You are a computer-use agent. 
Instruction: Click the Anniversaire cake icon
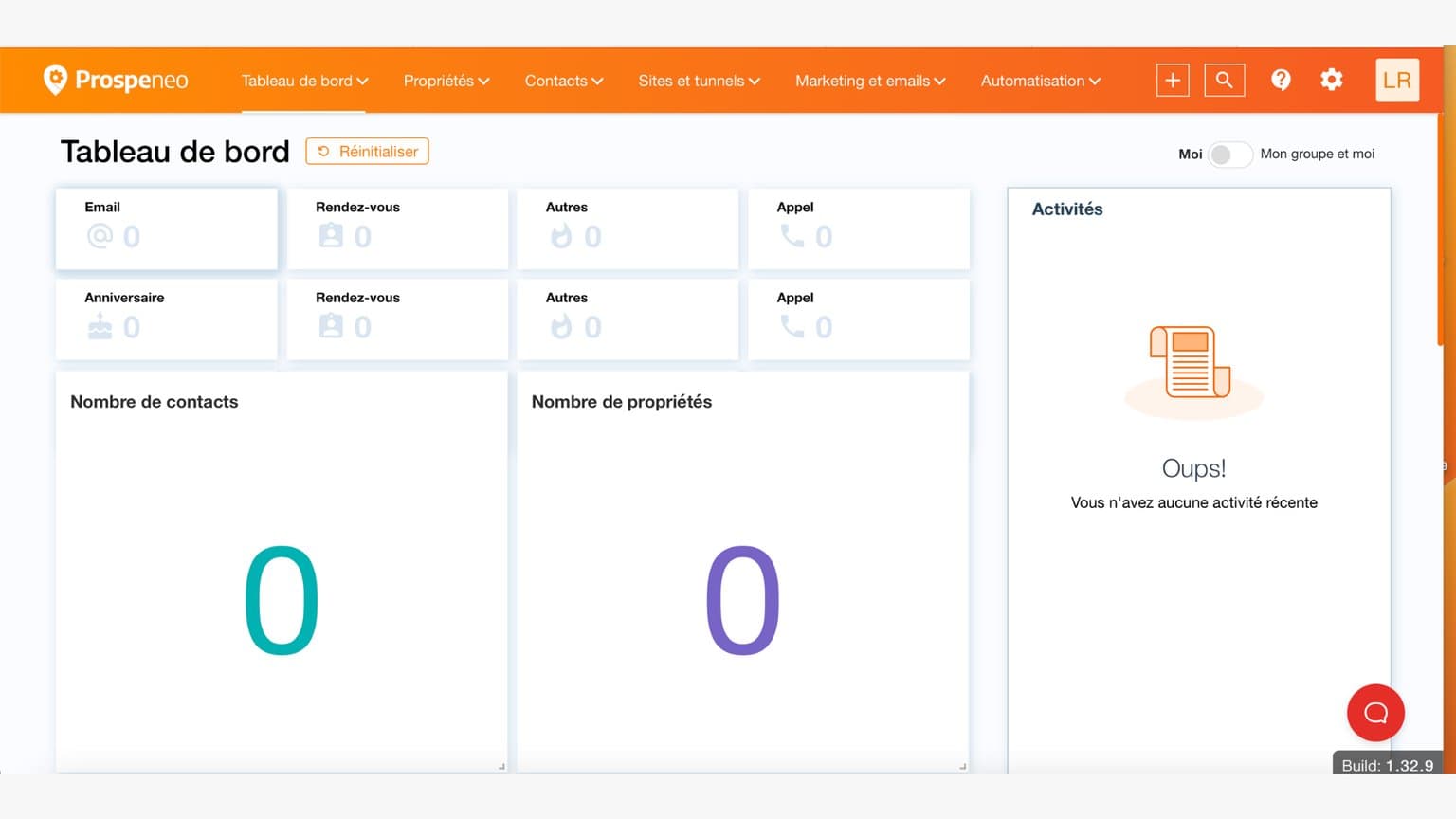98,327
